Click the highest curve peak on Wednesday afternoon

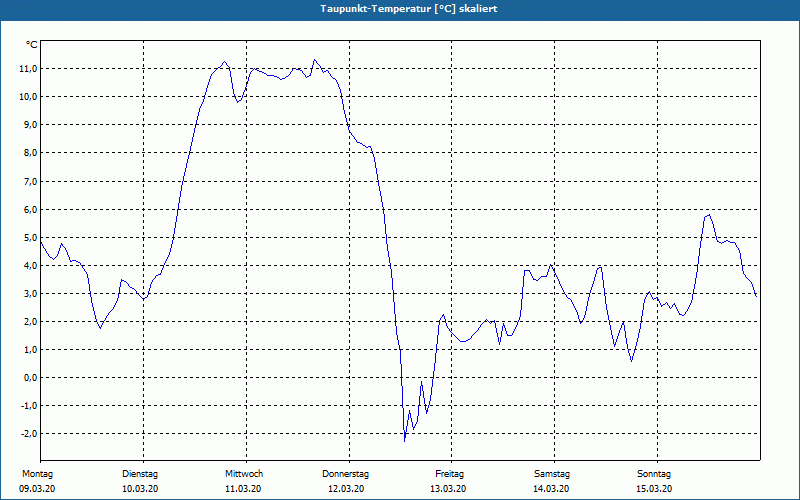click(x=314, y=60)
